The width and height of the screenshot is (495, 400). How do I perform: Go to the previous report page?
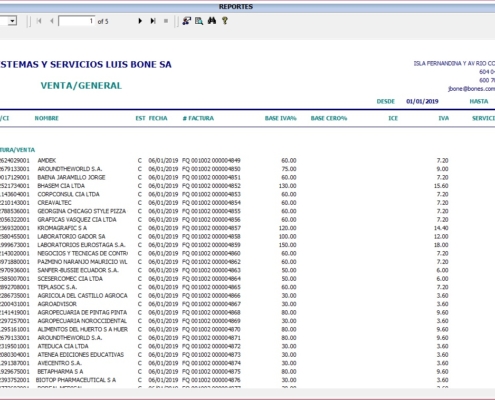pos(52,21)
